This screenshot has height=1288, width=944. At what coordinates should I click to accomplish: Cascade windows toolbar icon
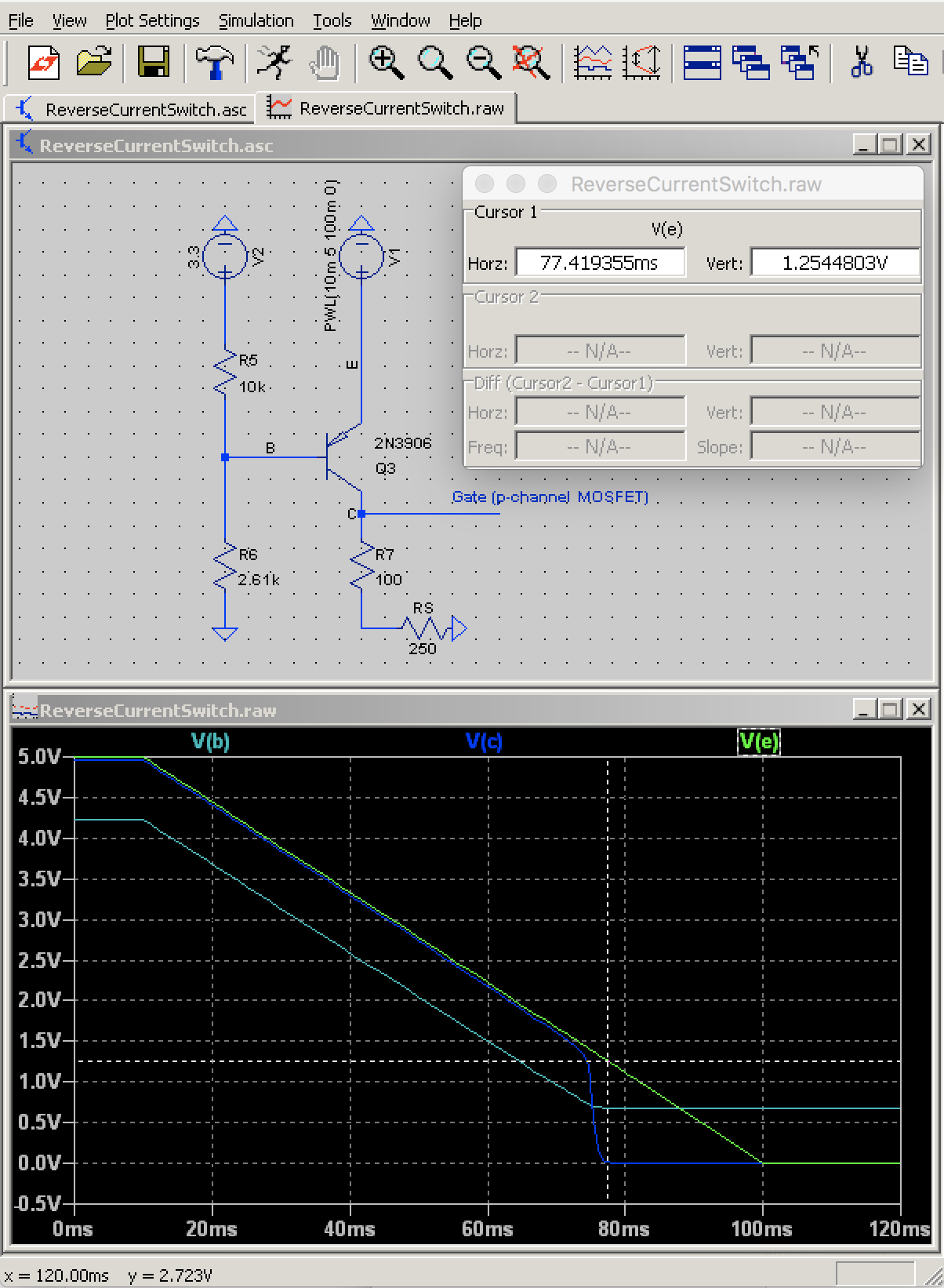[750, 62]
